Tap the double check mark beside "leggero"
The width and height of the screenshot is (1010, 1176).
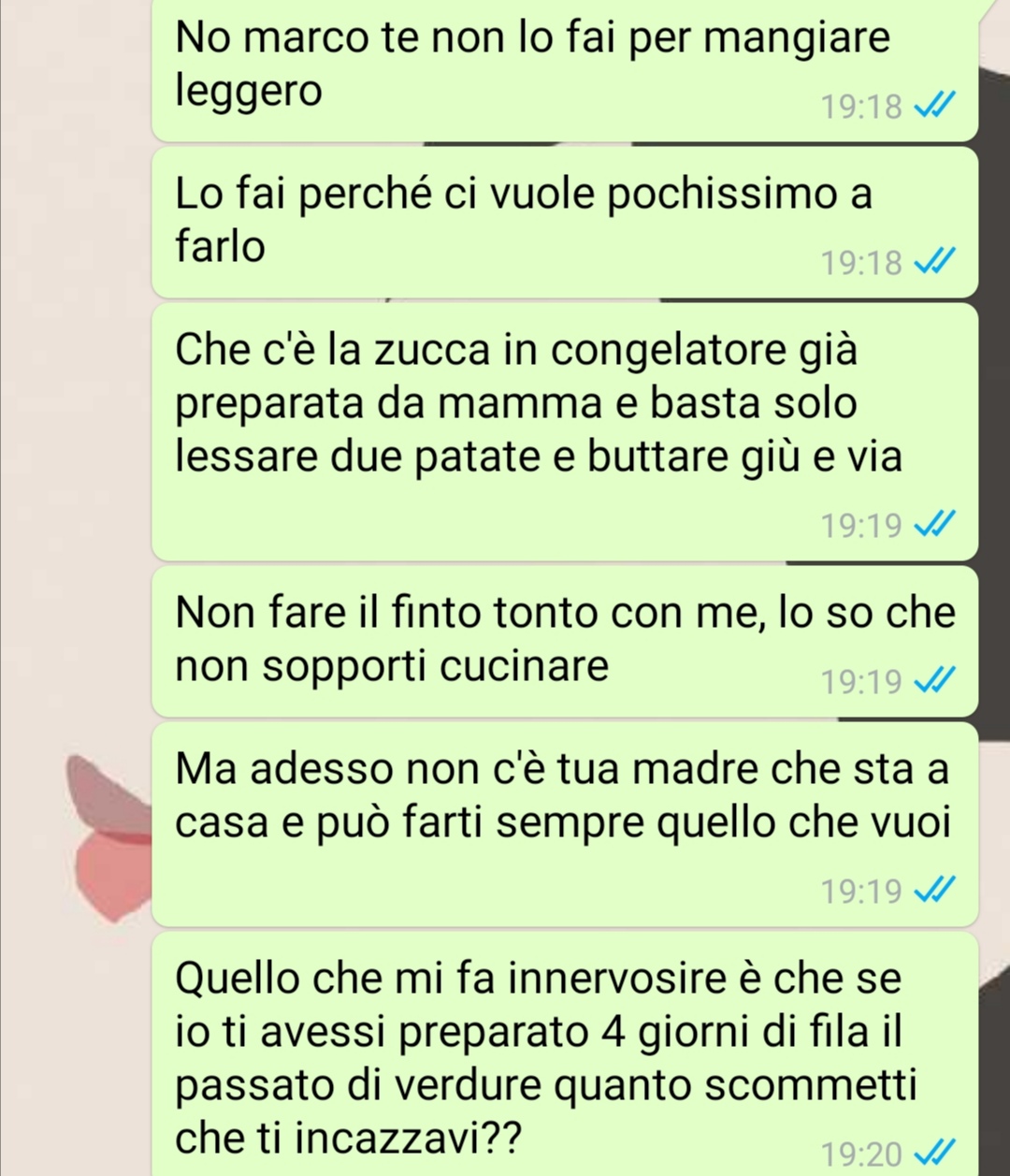(933, 108)
